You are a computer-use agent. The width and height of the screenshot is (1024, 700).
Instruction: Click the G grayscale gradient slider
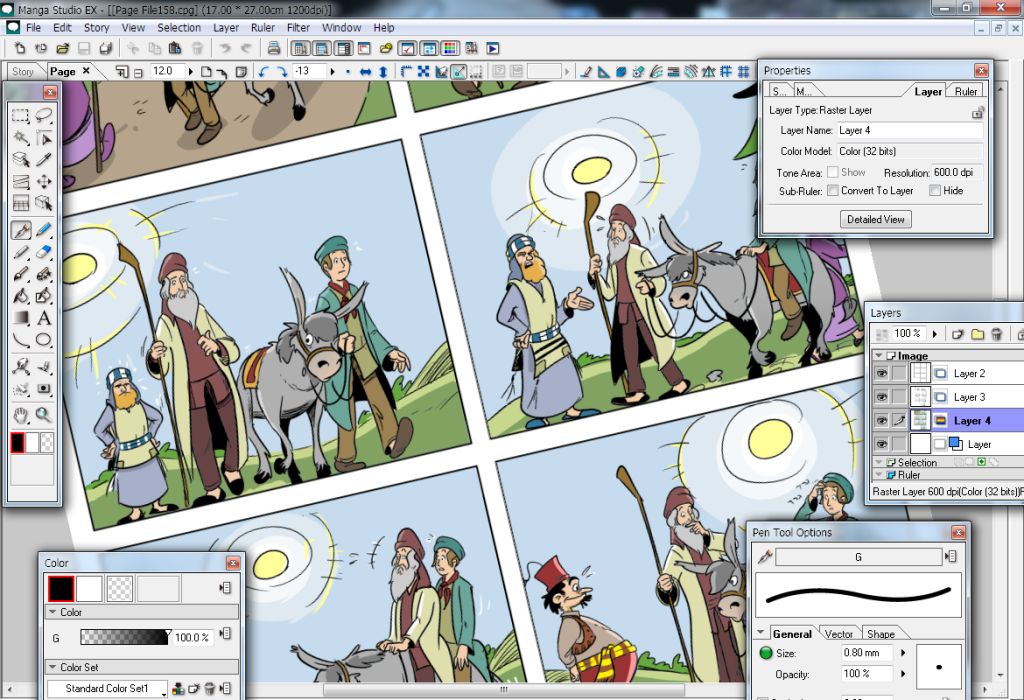pyautogui.click(x=124, y=637)
